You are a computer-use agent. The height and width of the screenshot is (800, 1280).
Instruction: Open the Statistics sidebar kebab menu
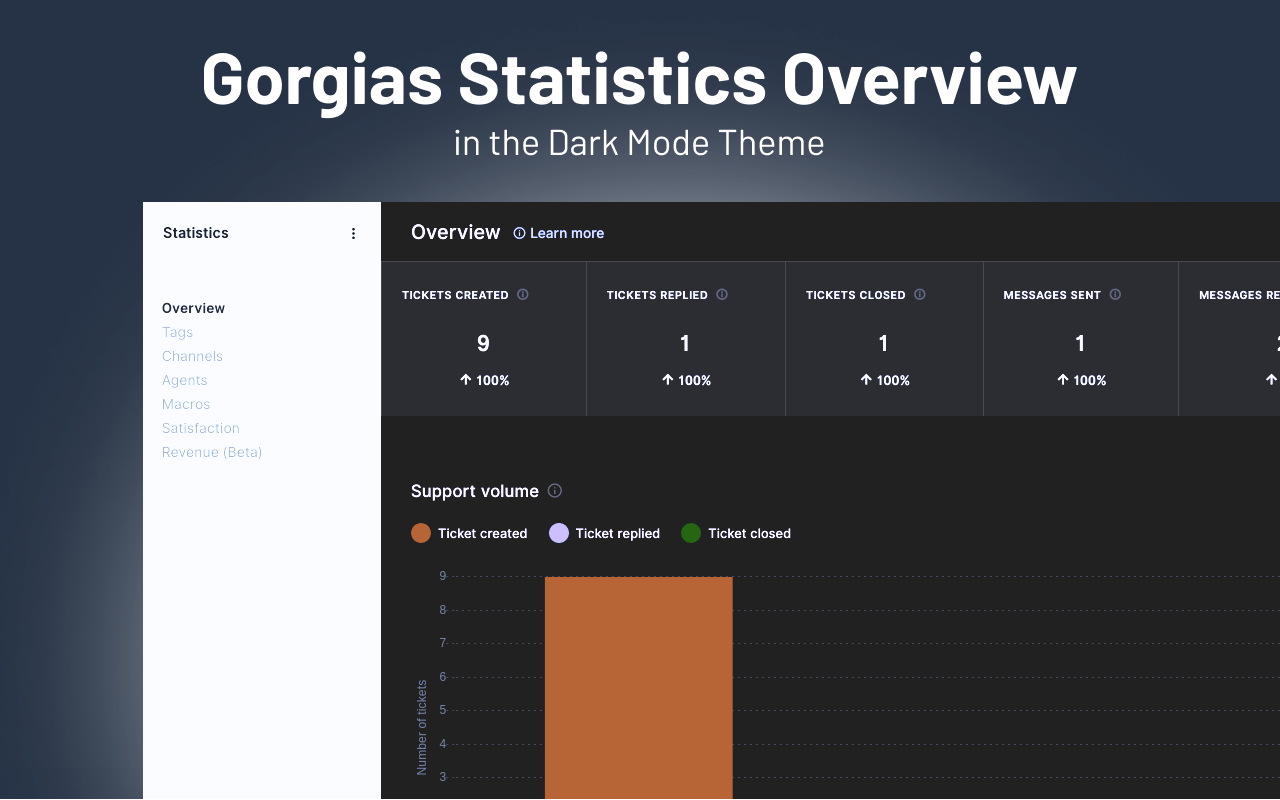pos(353,232)
